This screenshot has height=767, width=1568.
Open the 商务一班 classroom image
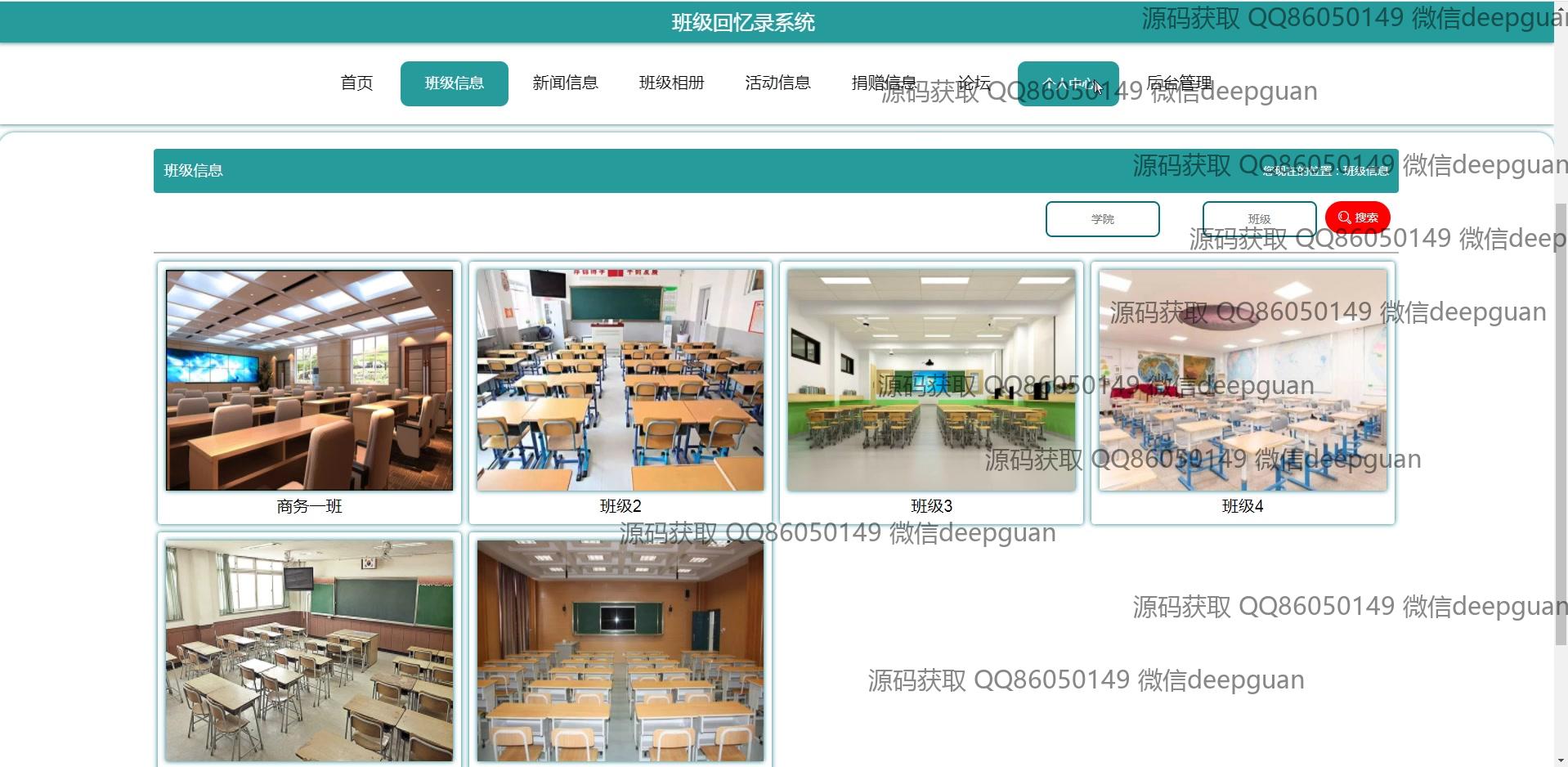309,380
